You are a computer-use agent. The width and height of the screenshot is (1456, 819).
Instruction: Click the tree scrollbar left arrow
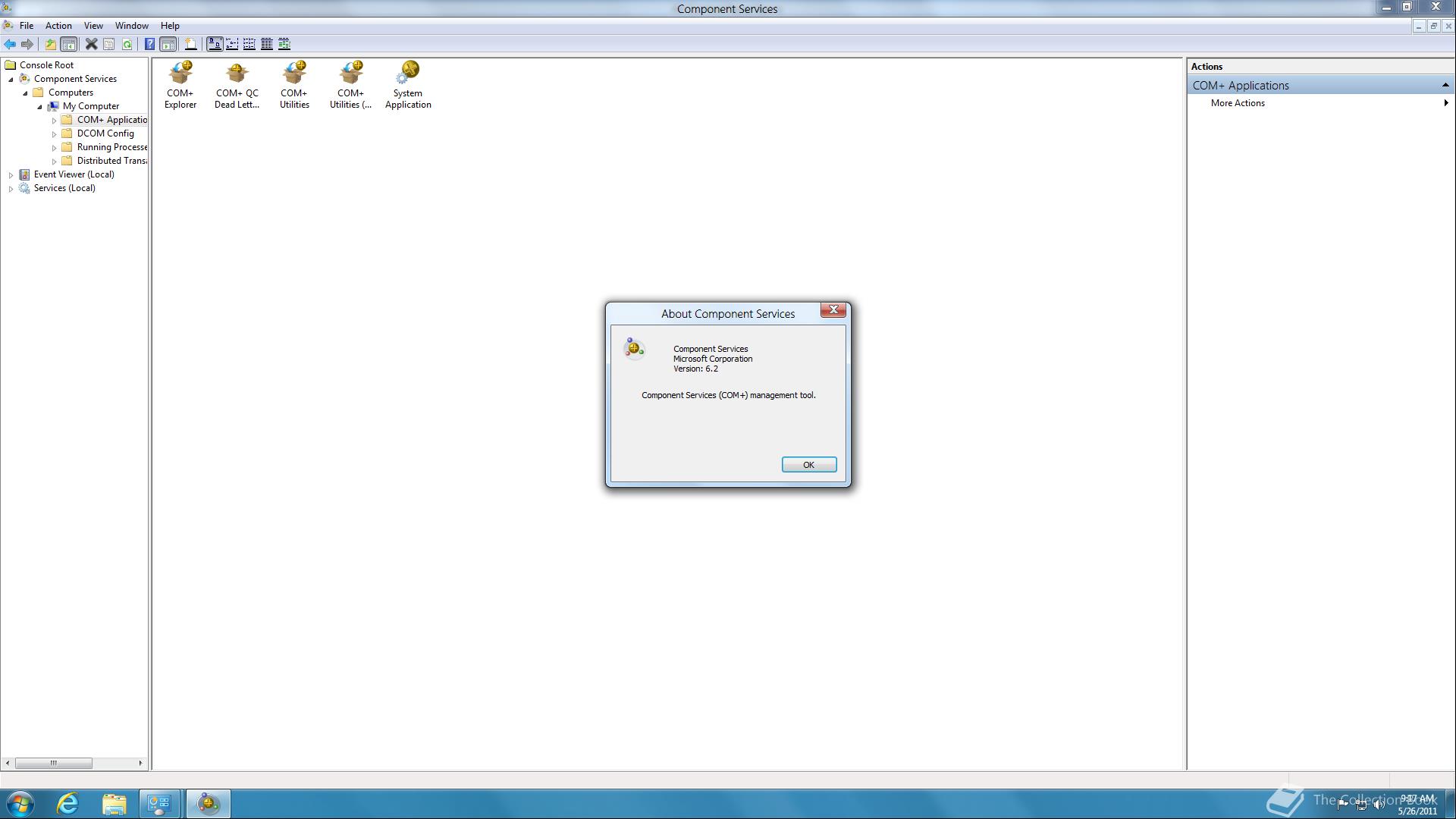point(8,763)
